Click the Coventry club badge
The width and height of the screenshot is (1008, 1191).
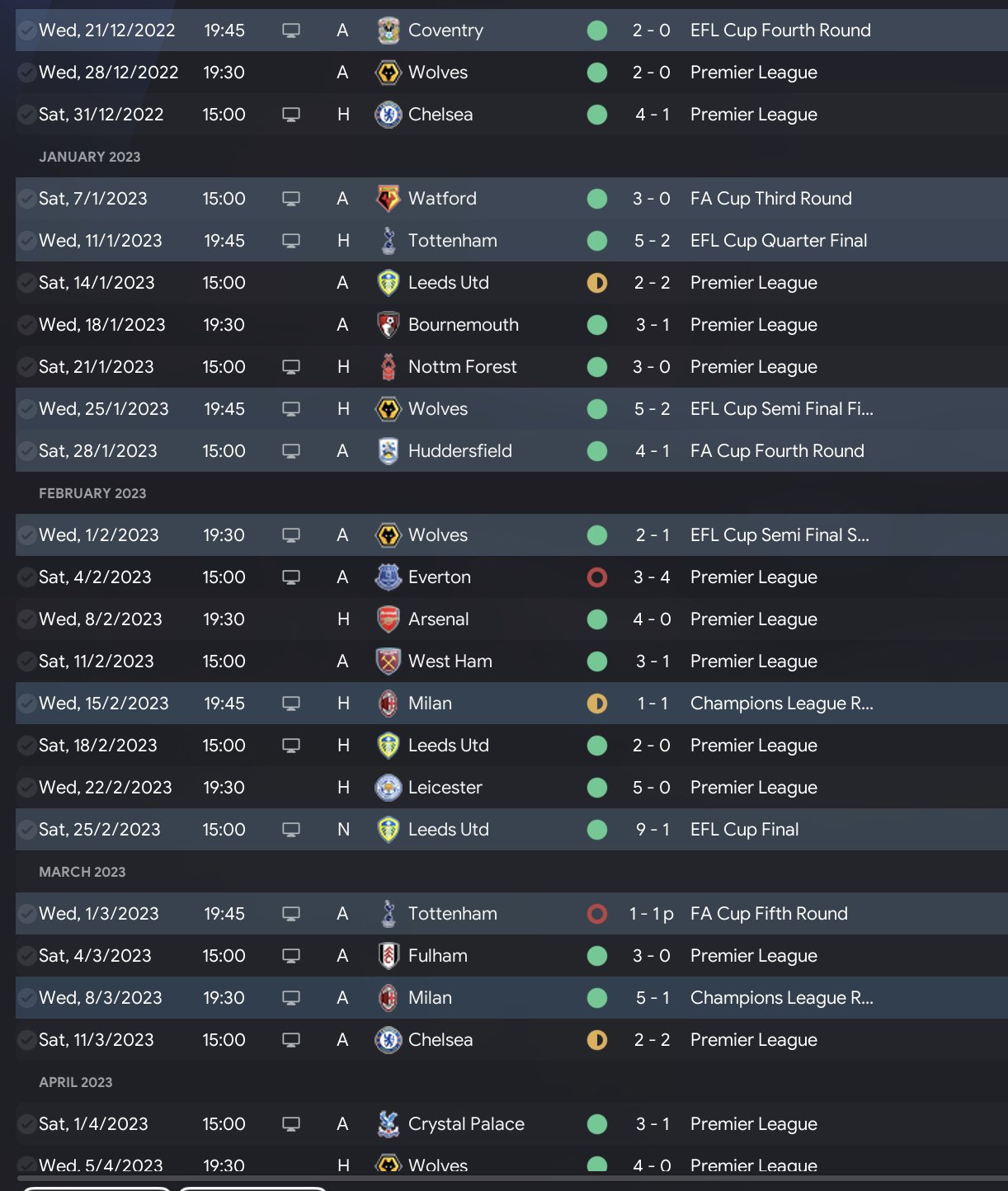click(x=388, y=31)
